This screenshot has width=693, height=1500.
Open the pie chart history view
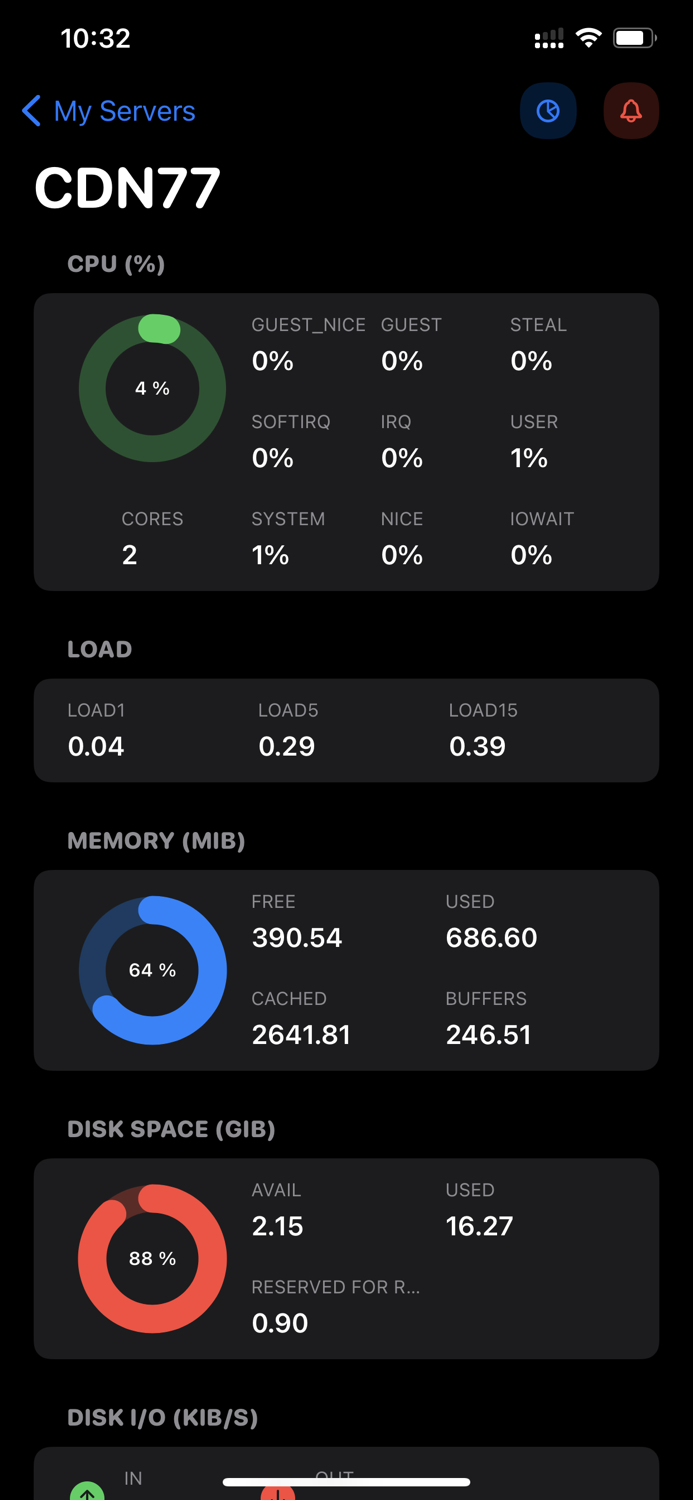(548, 111)
